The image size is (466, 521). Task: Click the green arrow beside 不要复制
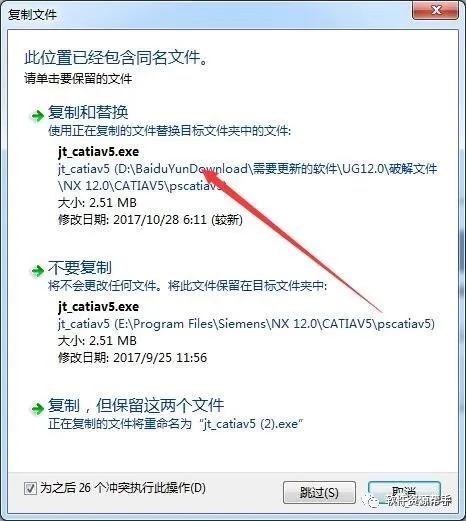pyautogui.click(x=37, y=271)
